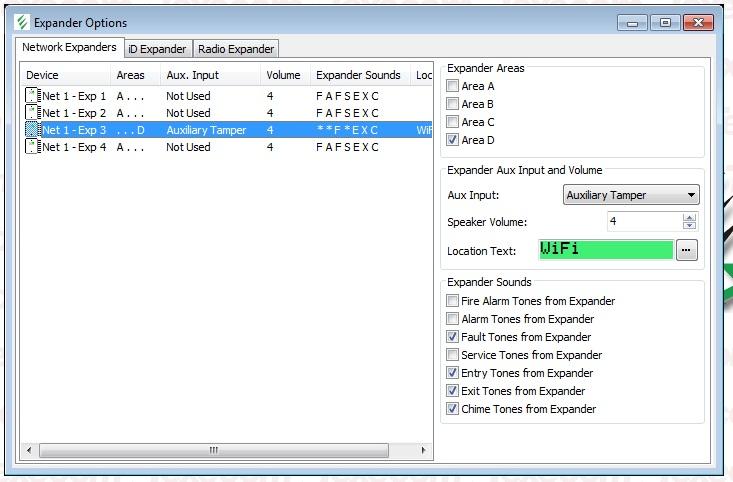Close the Expander Options window
733x482 pixels.
point(698,22)
